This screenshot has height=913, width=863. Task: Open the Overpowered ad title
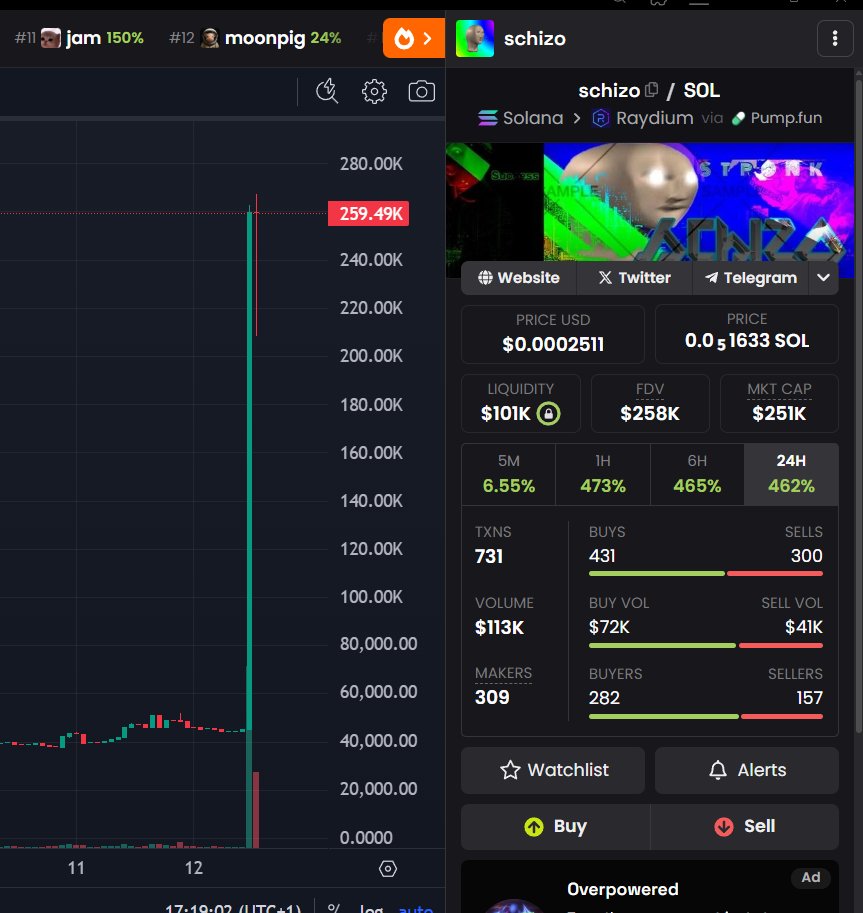click(x=623, y=889)
